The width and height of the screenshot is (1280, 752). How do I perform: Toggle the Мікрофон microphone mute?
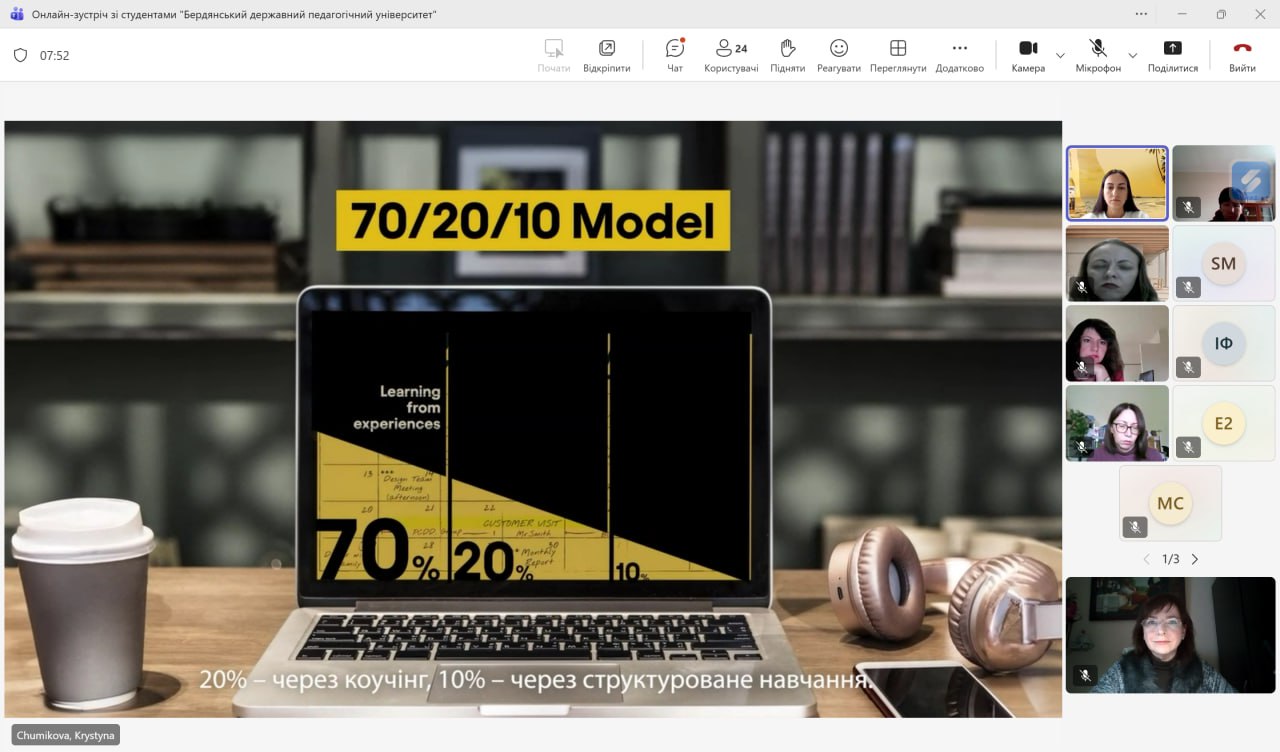click(1098, 55)
